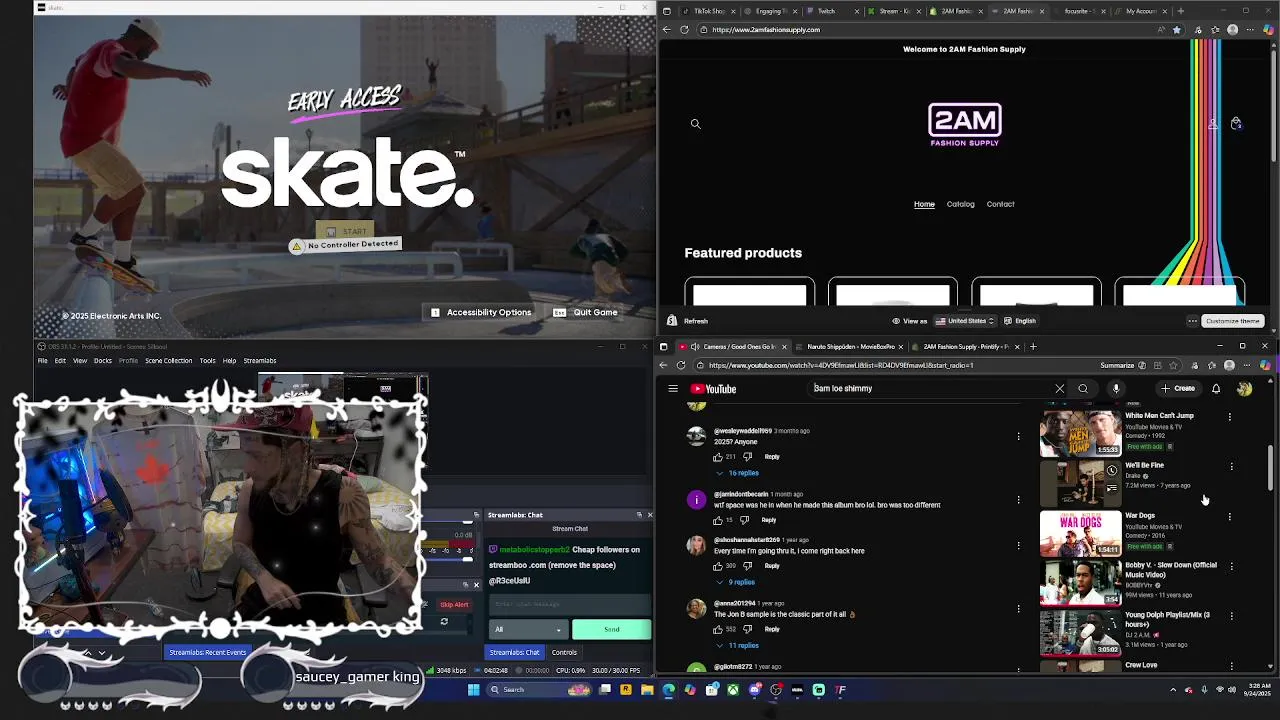Open the Copilot icon in the top browser window
Viewport: 1280px width, 720px height.
[1268, 30]
